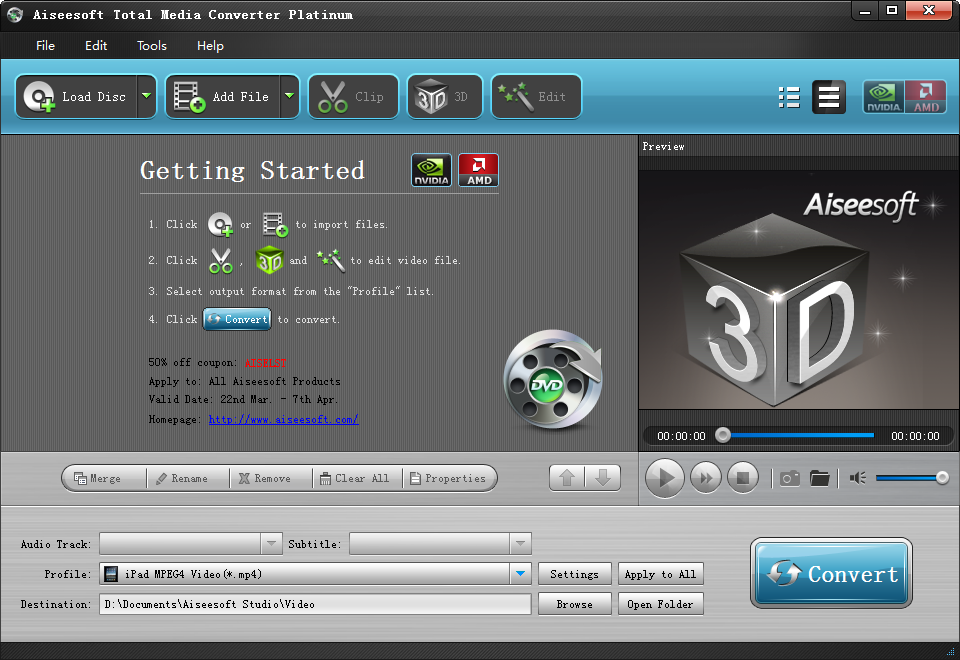Click the small Convert button in step 4

pos(237,319)
